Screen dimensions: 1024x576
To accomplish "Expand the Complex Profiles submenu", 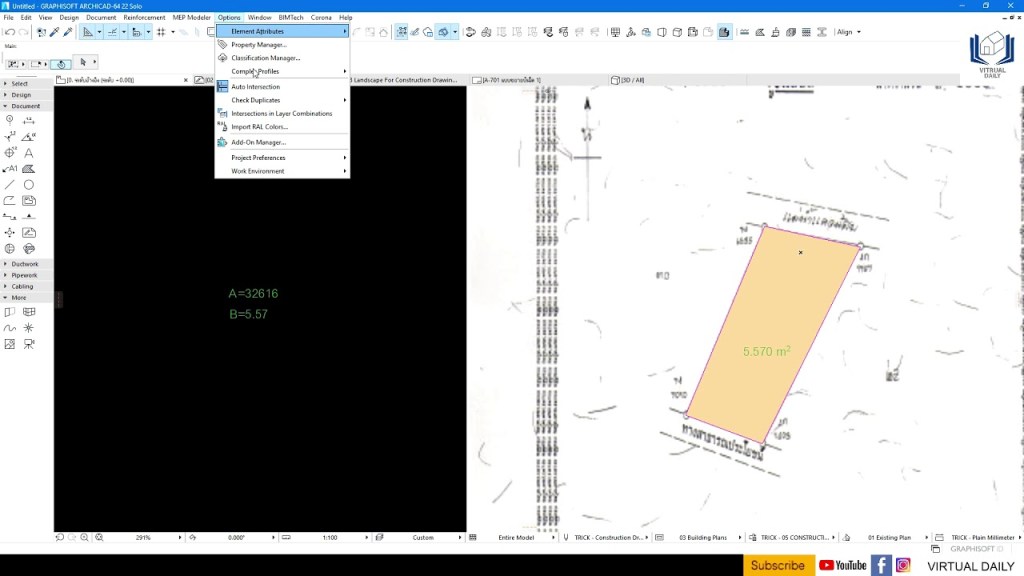I will tap(256, 71).
